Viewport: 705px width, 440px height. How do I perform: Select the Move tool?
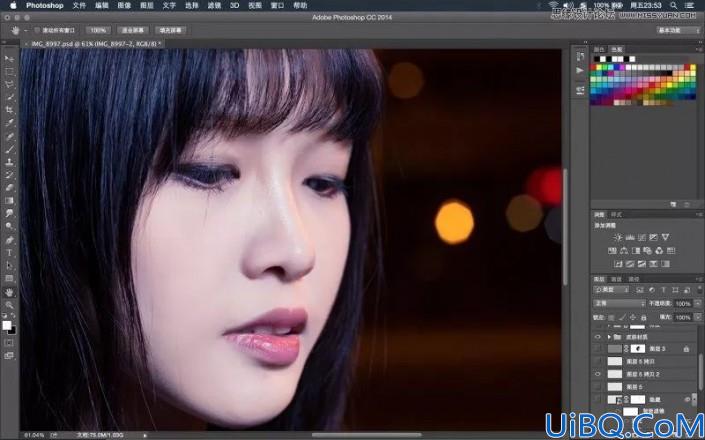coord(9,59)
